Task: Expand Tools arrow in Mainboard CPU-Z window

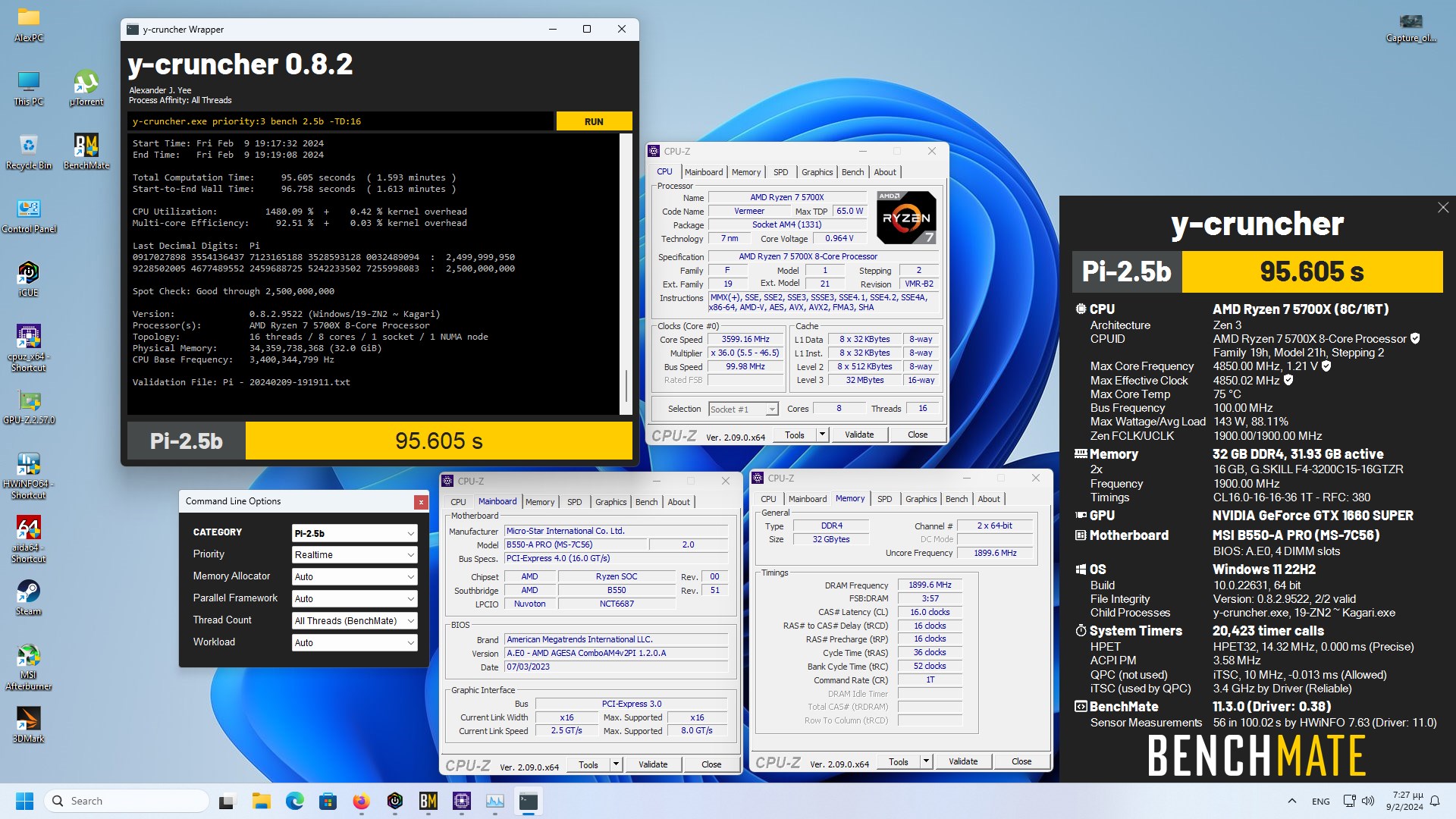Action: [616, 764]
